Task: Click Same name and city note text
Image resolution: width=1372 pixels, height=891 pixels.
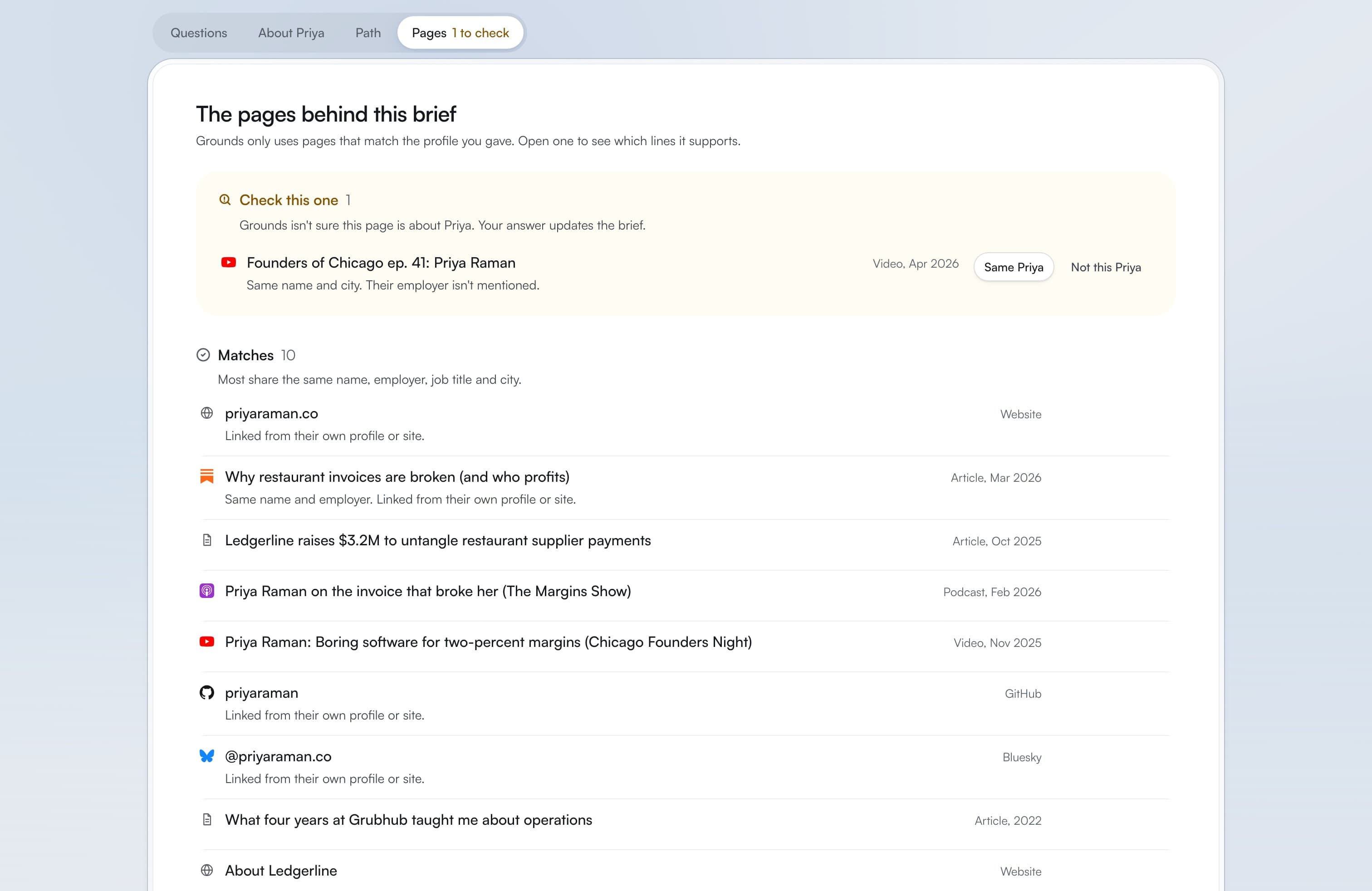Action: coord(393,285)
